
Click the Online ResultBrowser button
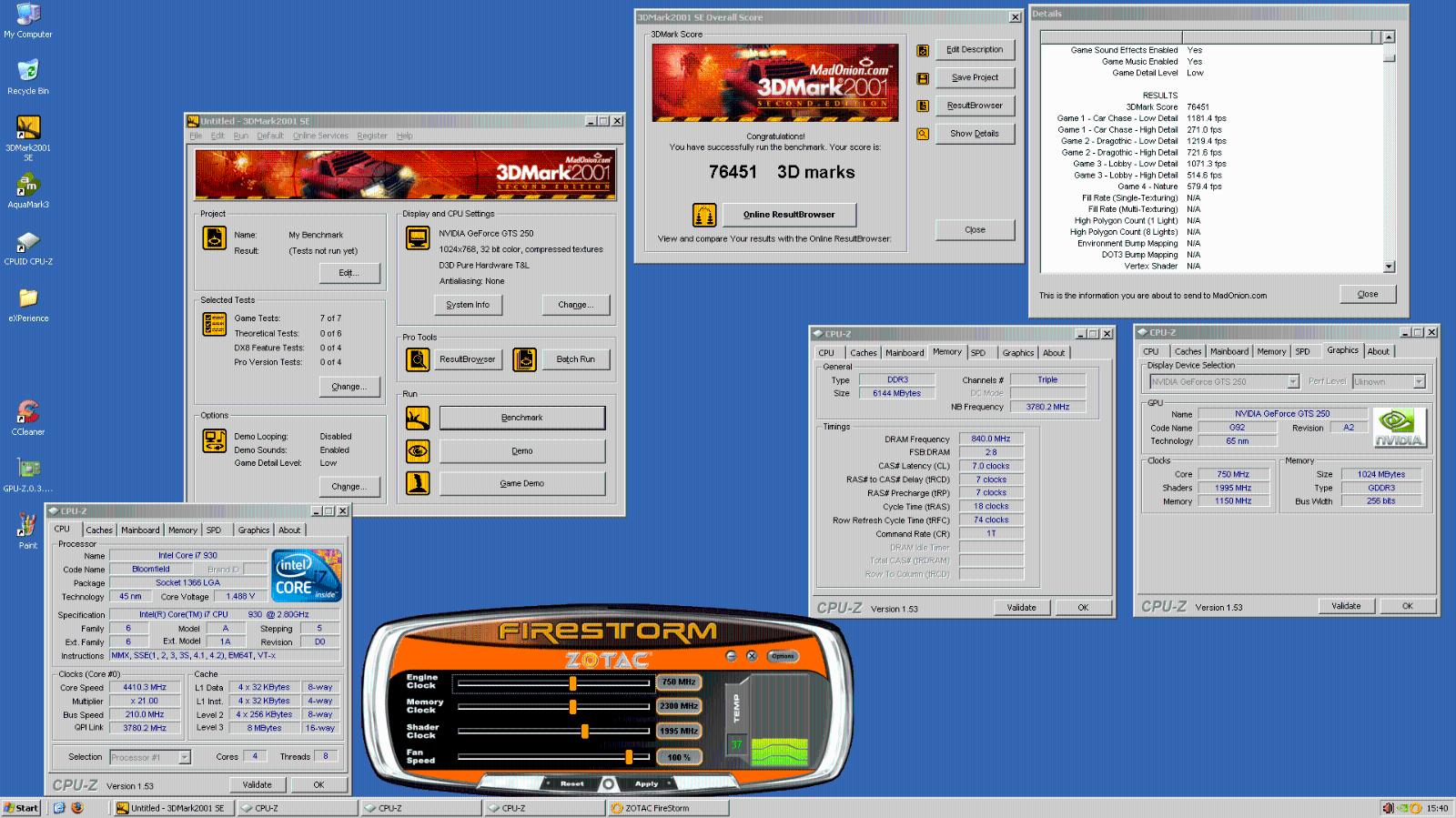click(789, 215)
